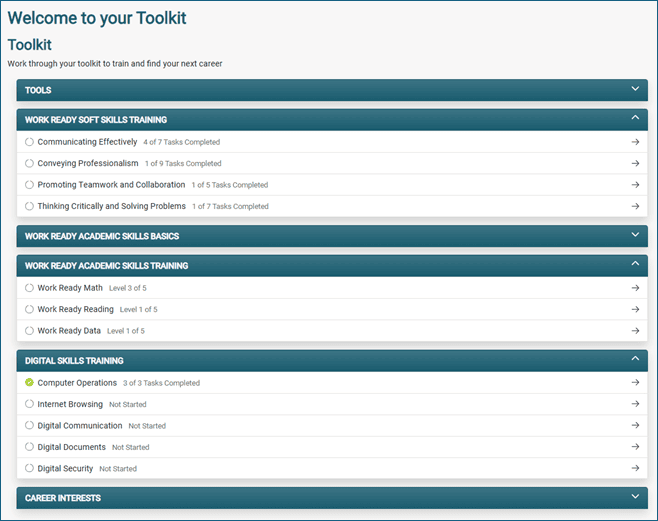Click status circle beside Work Ready Reading
Viewport: 658px width, 521px height.
29,309
